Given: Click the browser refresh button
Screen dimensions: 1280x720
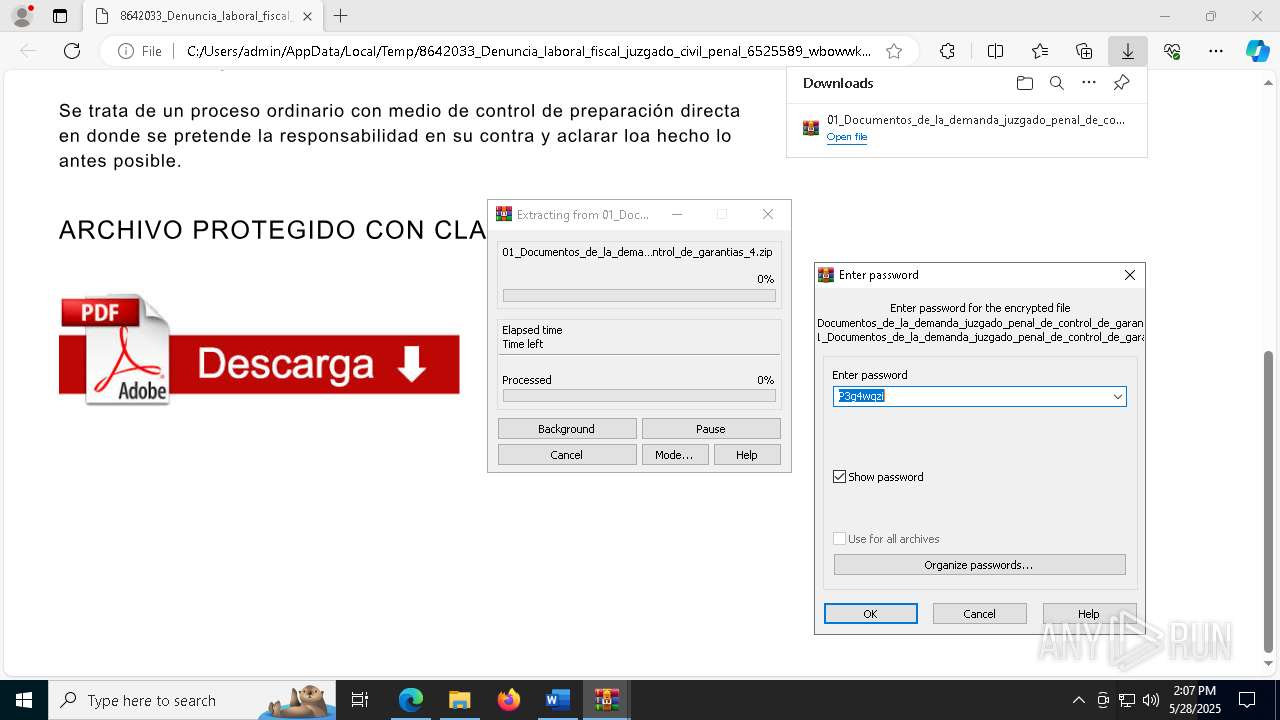Looking at the screenshot, I should coord(72,51).
